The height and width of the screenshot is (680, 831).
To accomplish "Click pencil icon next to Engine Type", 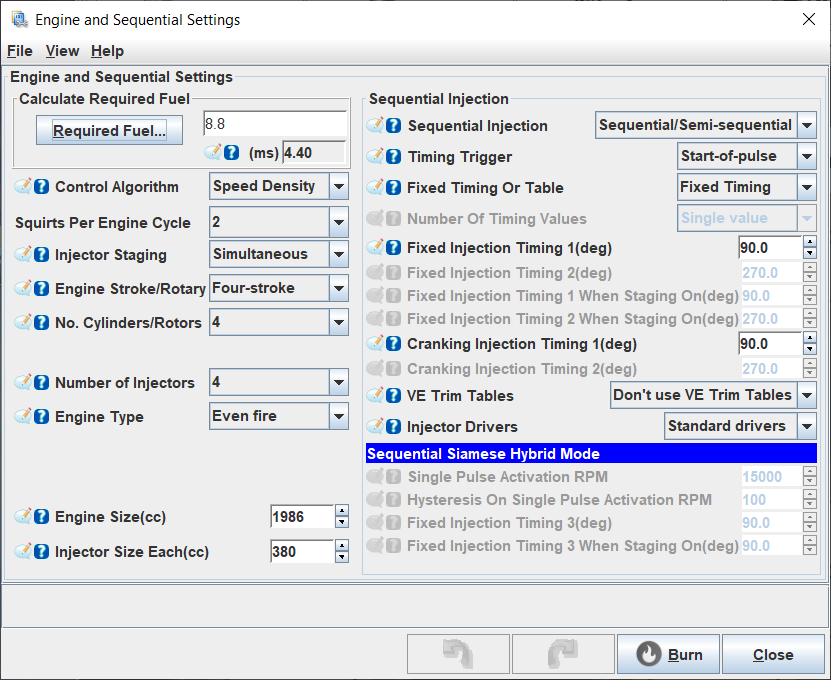I will coord(24,417).
